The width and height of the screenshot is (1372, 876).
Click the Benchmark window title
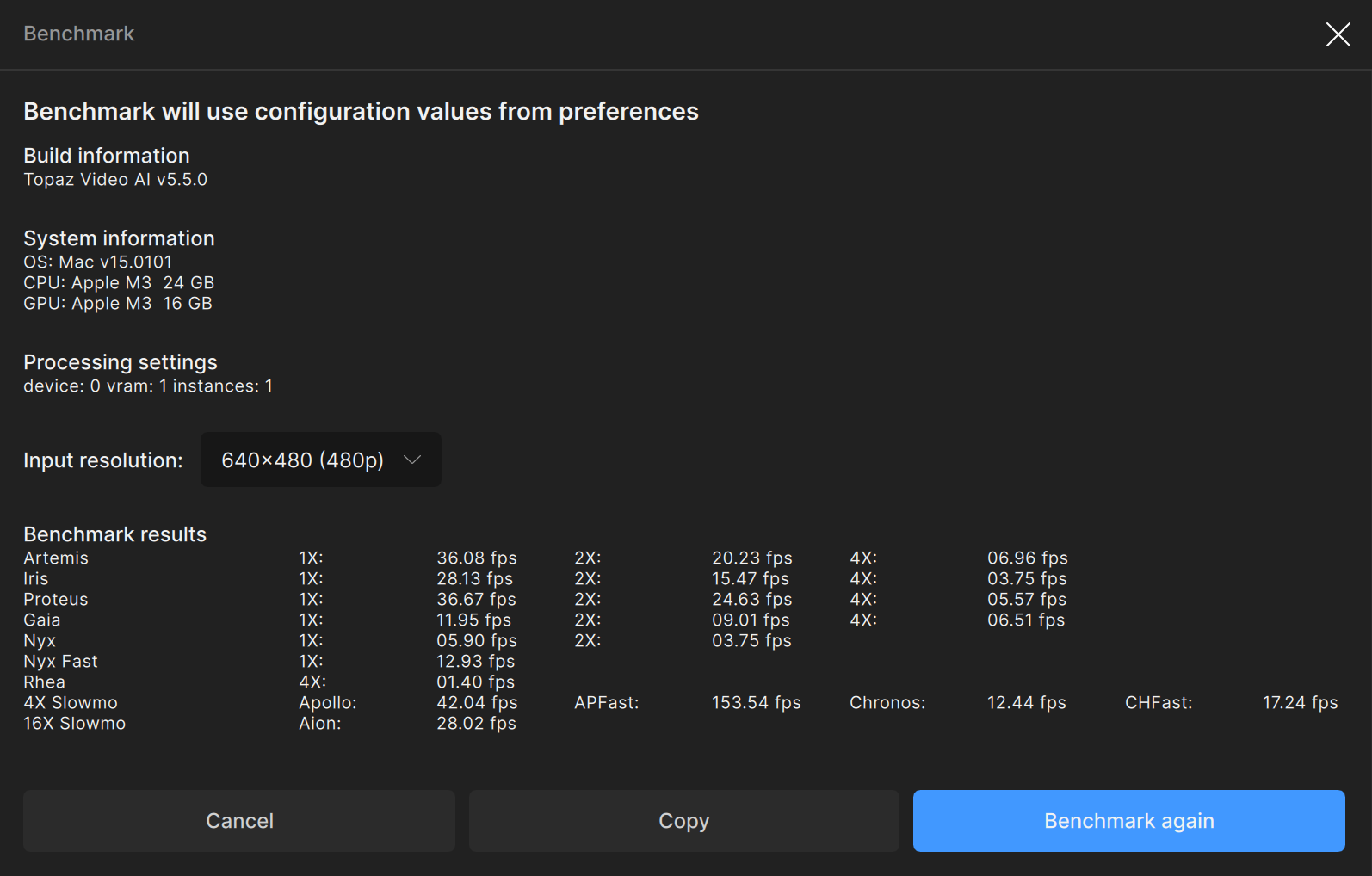coord(79,34)
